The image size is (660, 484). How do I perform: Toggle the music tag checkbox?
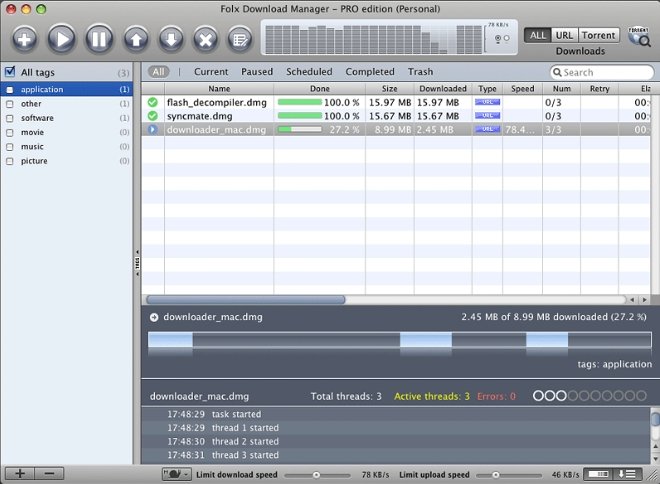point(10,147)
